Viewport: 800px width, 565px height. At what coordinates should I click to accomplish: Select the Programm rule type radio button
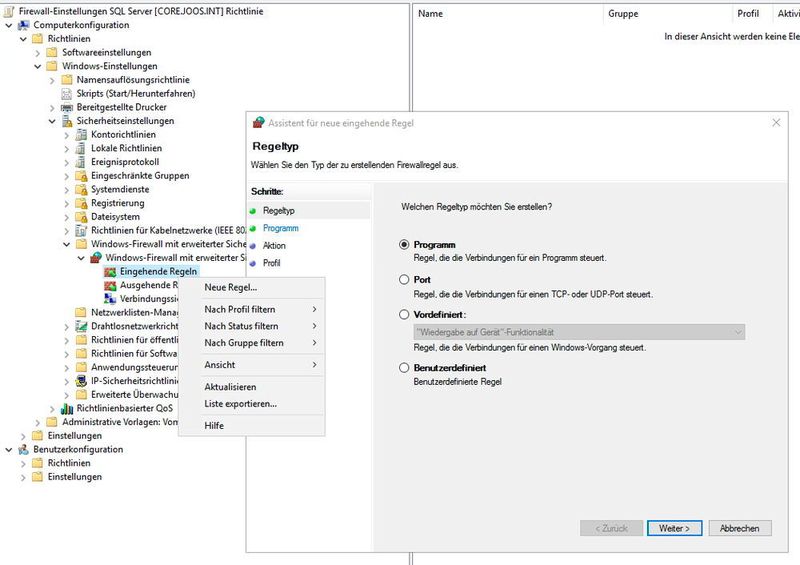tap(404, 244)
